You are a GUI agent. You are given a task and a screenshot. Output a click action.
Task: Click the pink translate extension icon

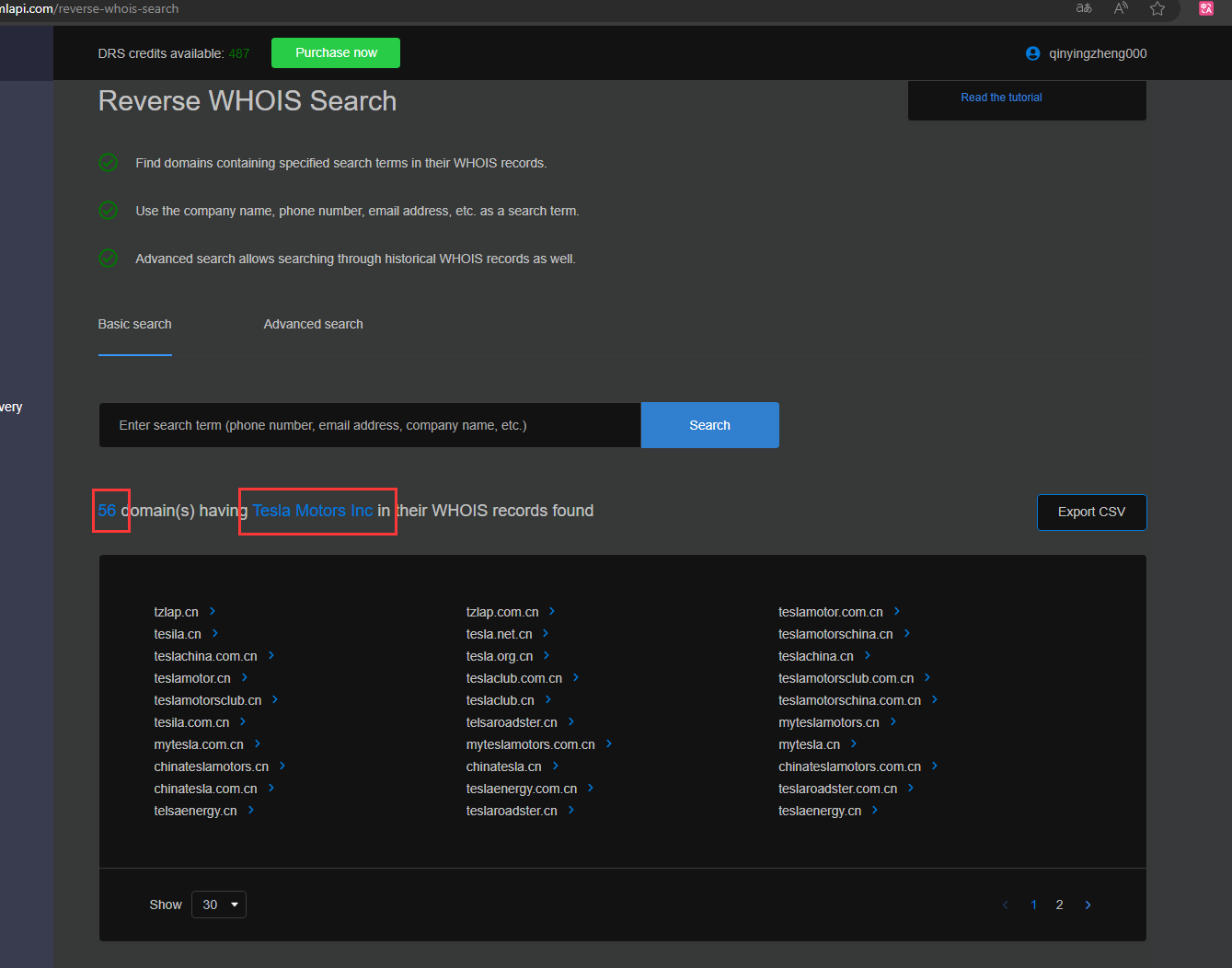pos(1206,8)
